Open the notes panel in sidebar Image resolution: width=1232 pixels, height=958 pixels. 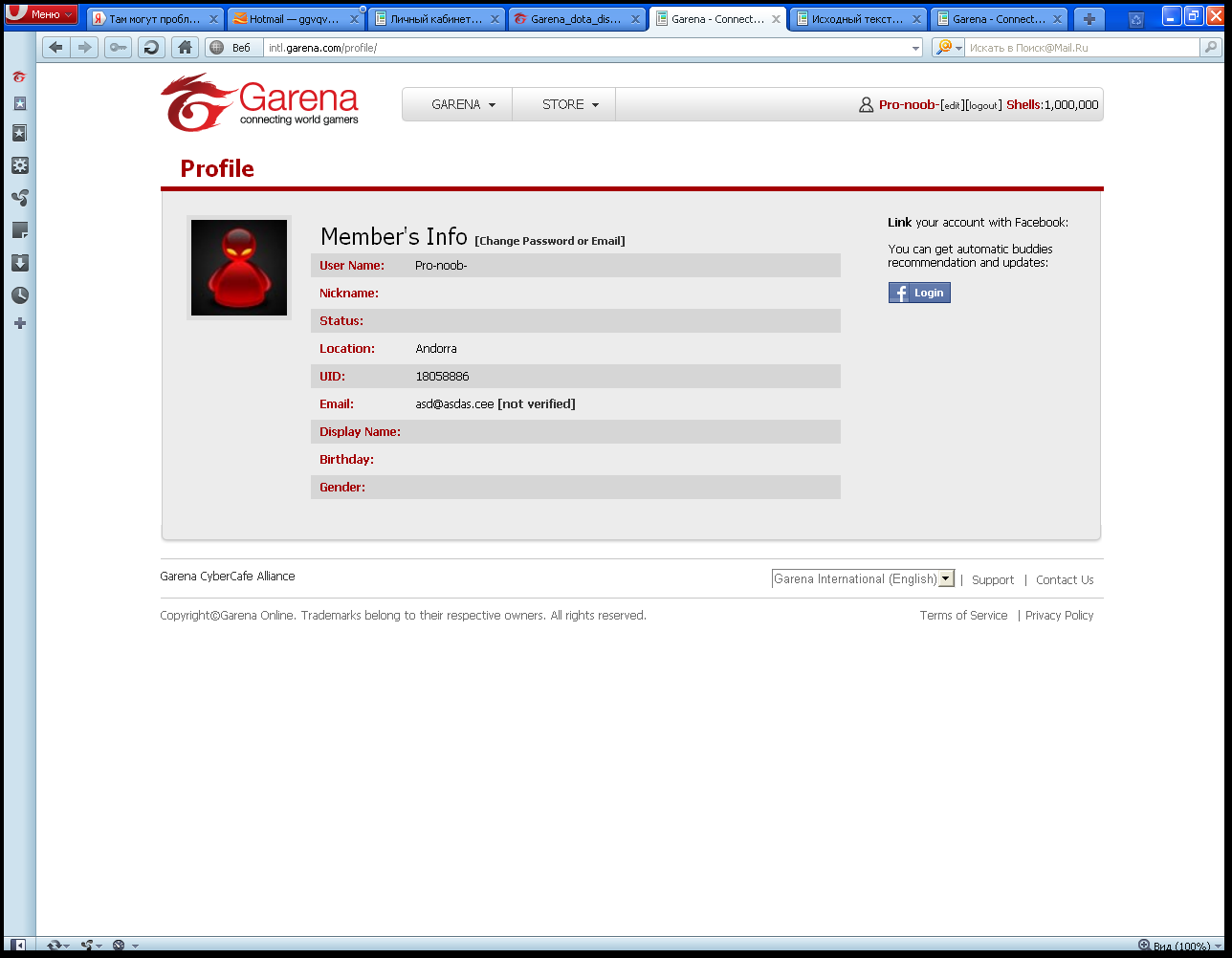(x=19, y=230)
